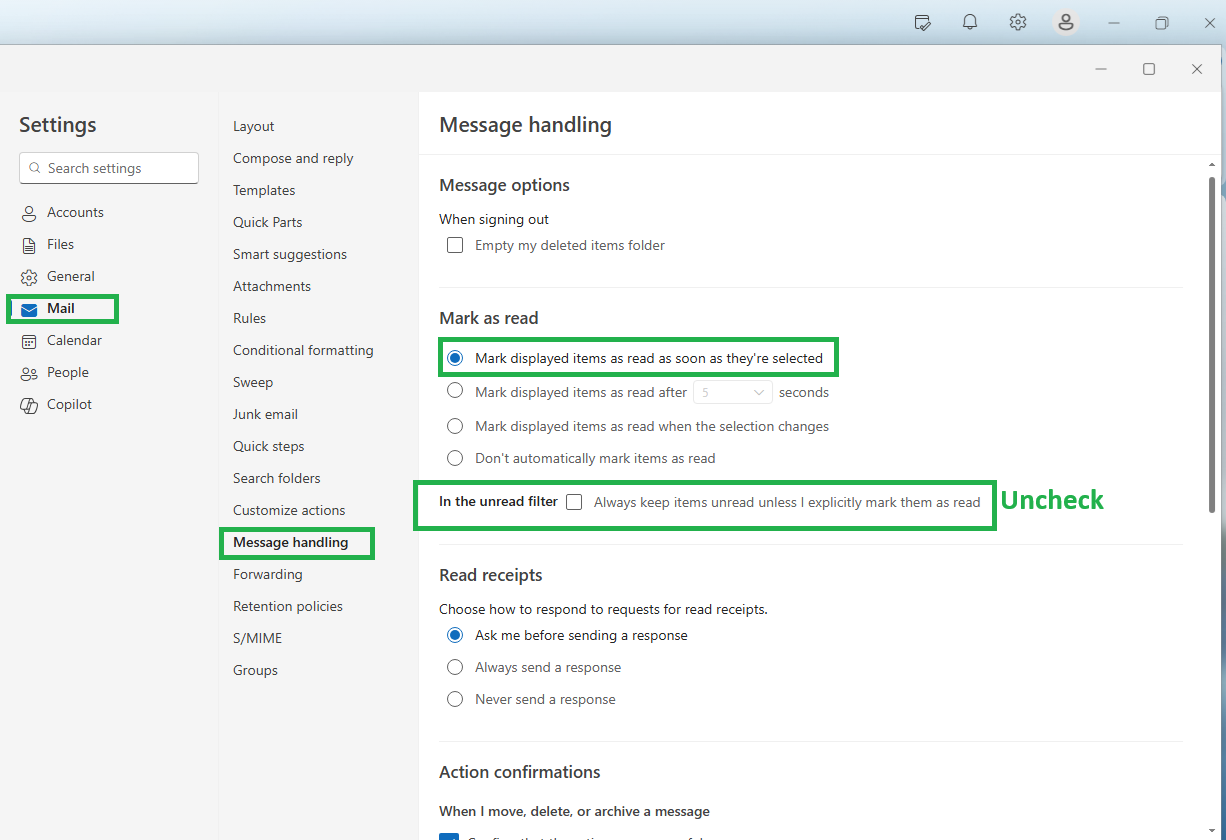
Task: Open Rules settings
Action: click(x=249, y=318)
